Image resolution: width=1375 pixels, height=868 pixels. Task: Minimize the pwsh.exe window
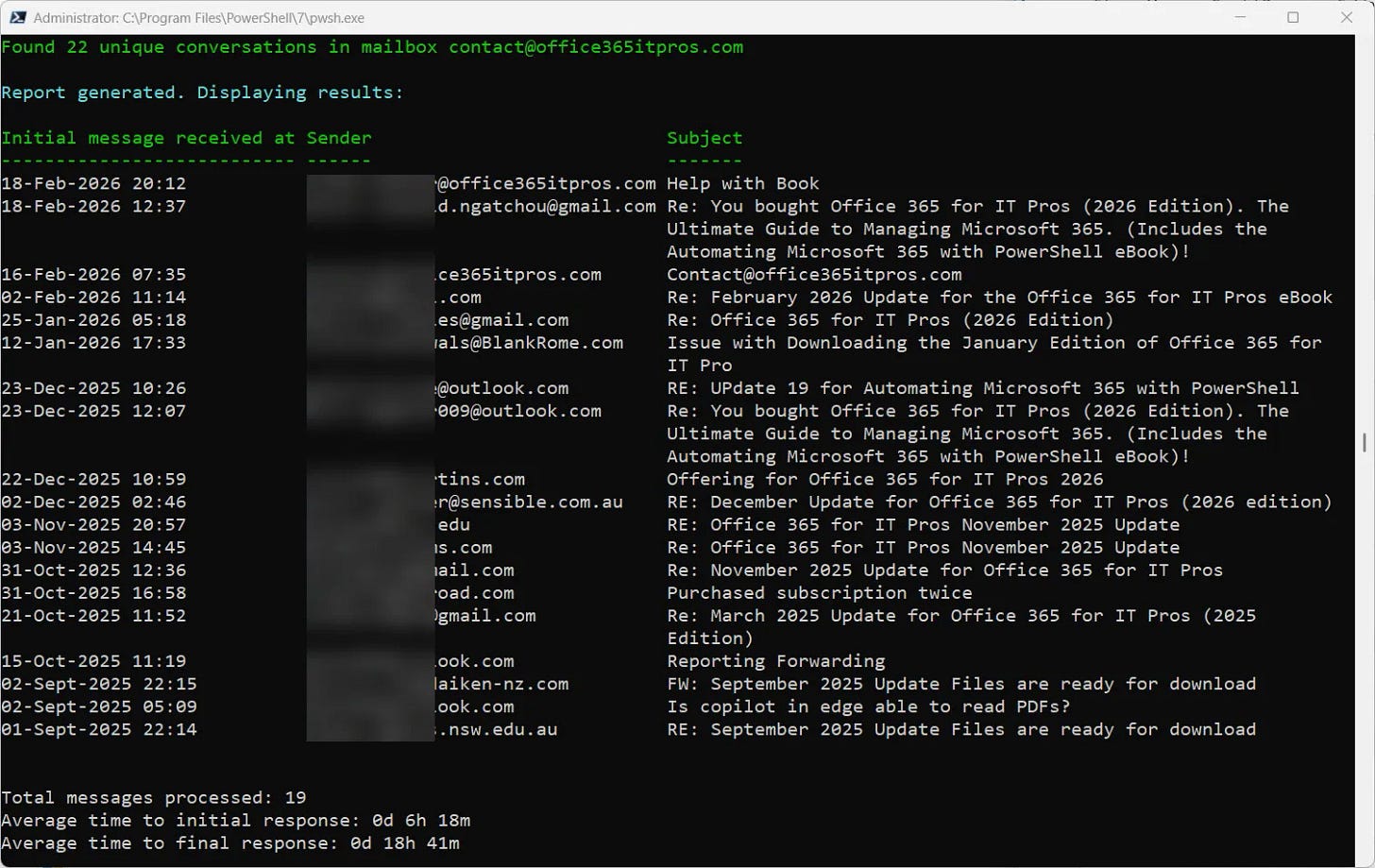1242,17
